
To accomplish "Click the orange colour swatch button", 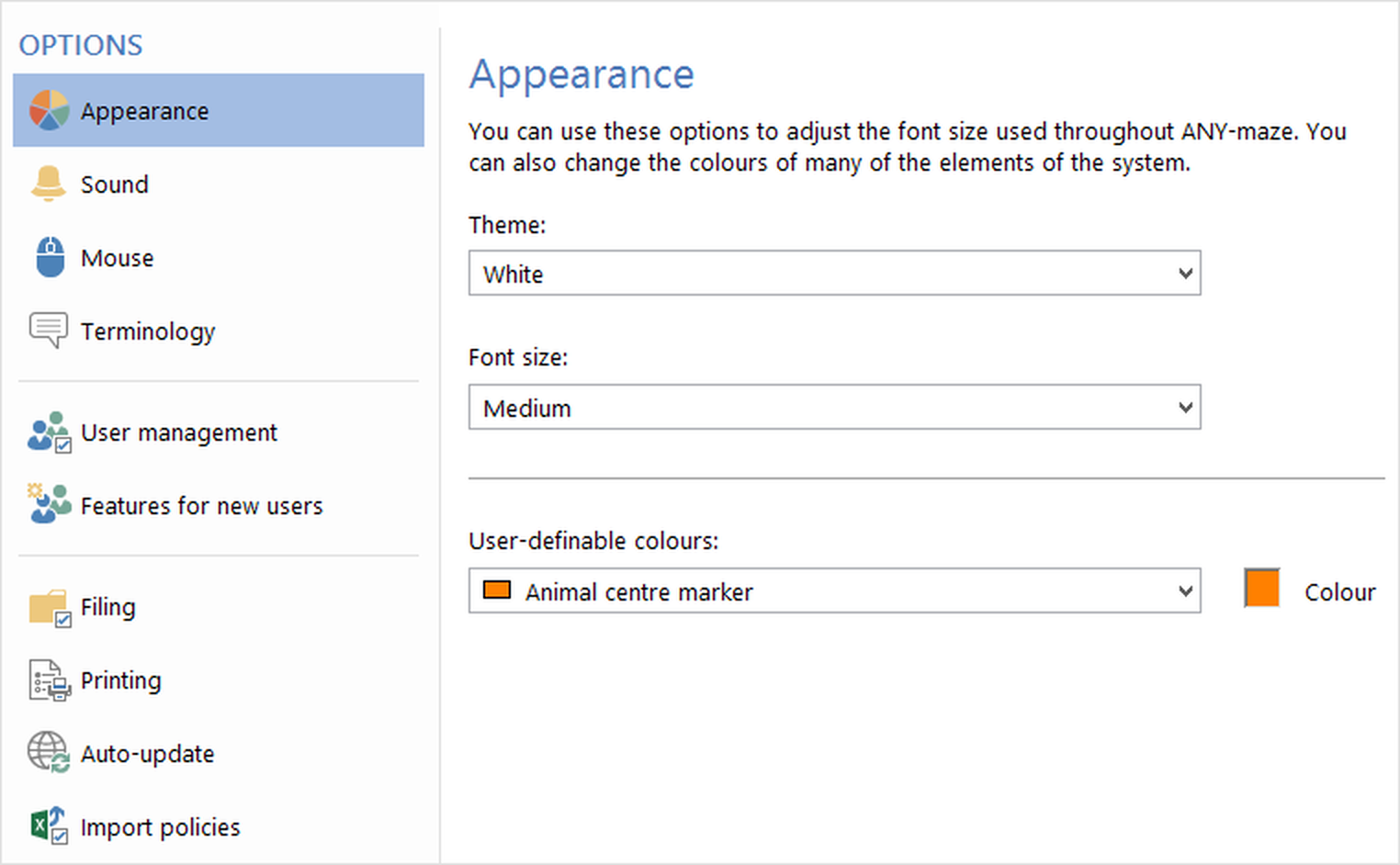I will click(x=1262, y=588).
